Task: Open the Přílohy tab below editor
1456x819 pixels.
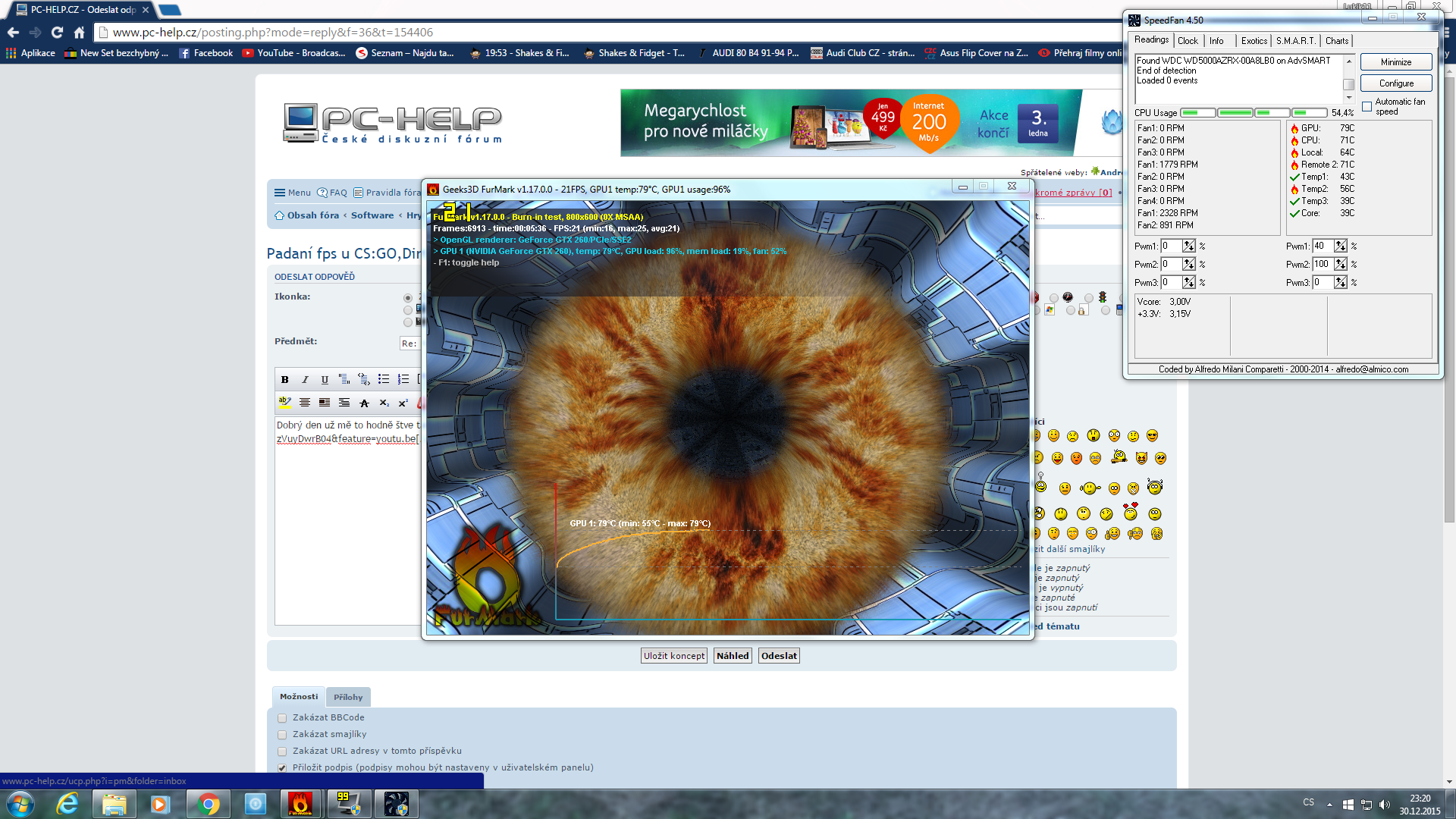Action: (x=348, y=697)
